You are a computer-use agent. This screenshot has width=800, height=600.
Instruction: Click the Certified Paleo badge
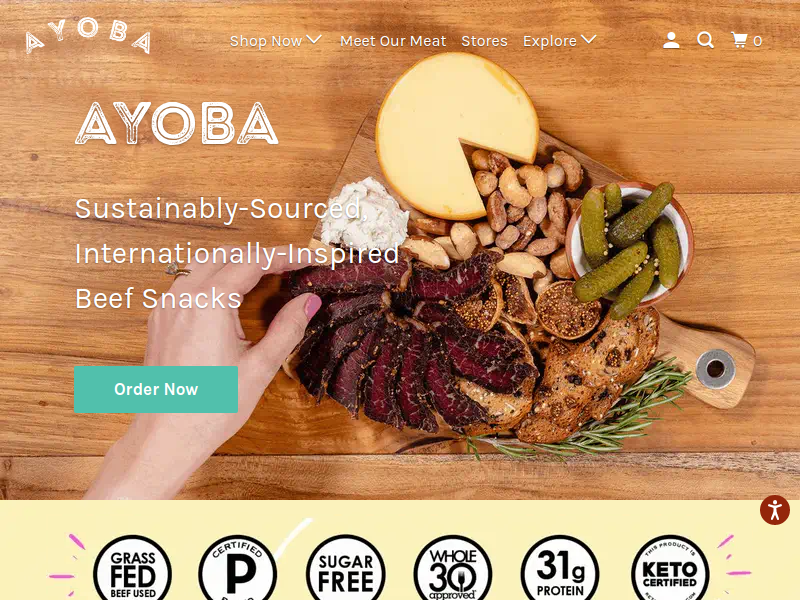coord(238,570)
